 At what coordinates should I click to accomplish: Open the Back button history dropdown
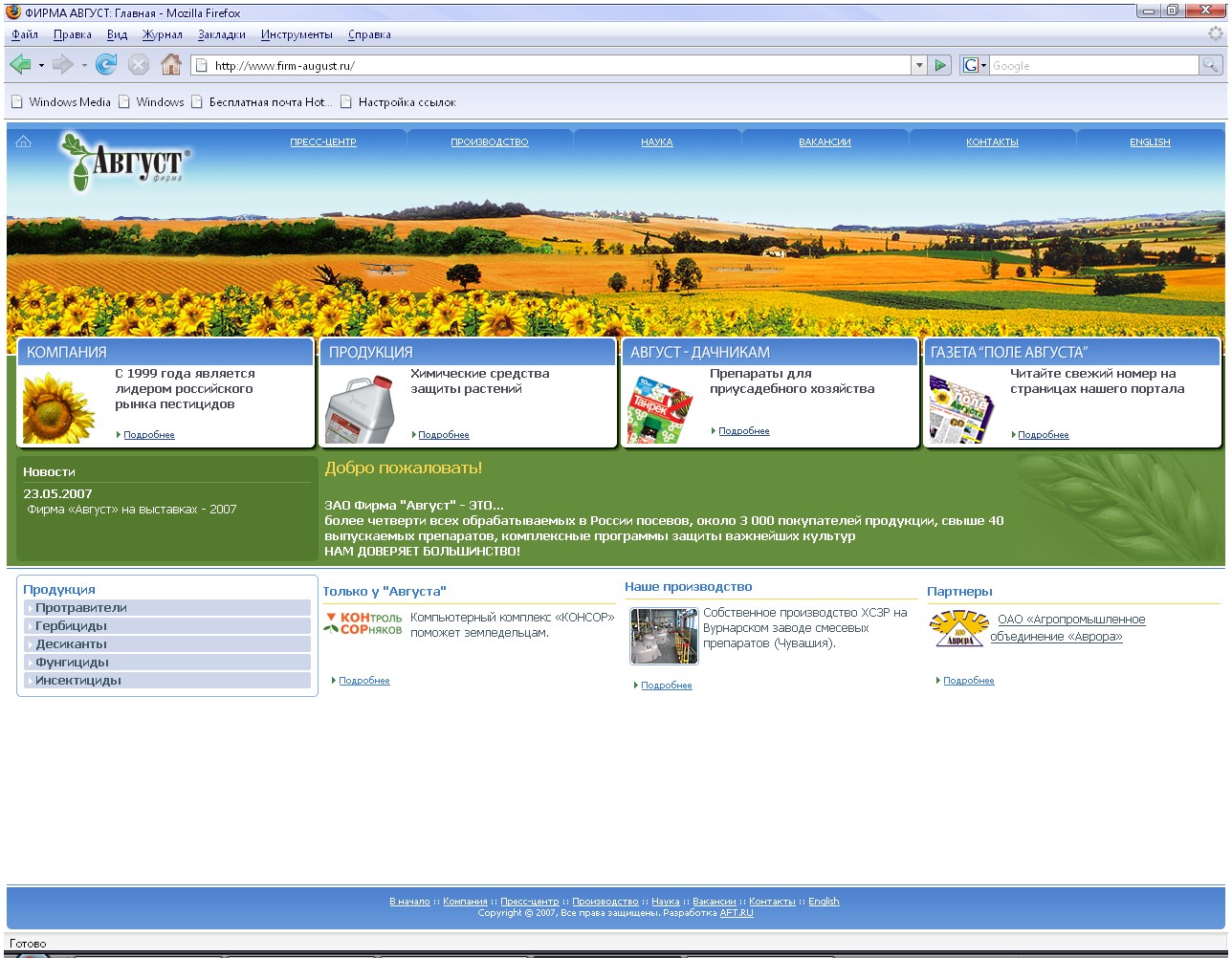41,66
